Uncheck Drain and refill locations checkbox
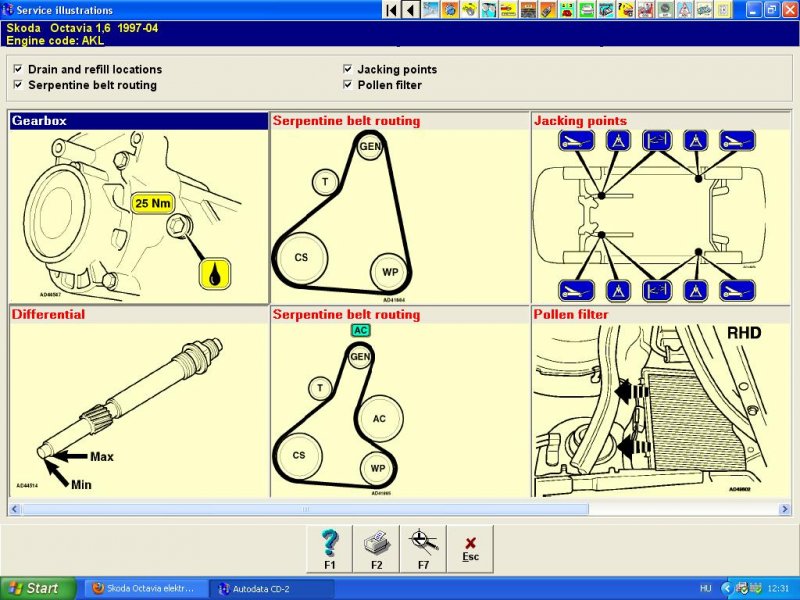Image resolution: width=800 pixels, height=600 pixels. coord(18,69)
